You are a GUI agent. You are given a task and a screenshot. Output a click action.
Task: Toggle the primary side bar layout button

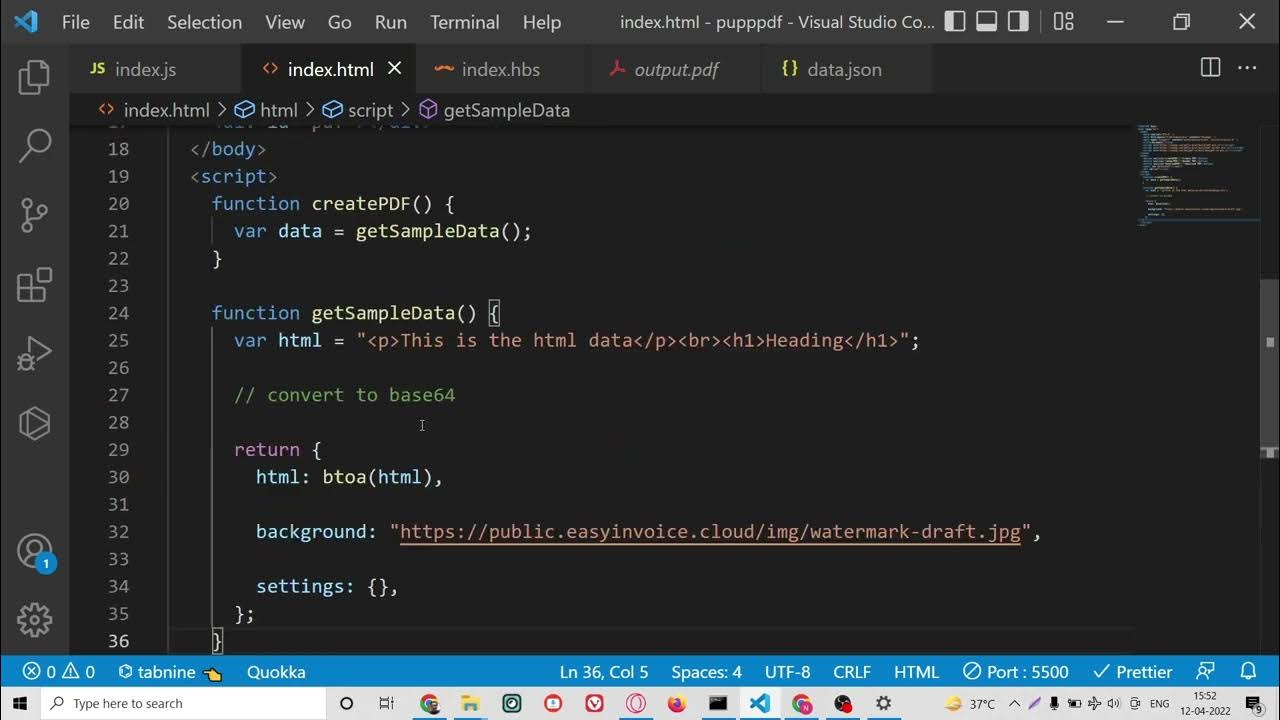coord(955,21)
